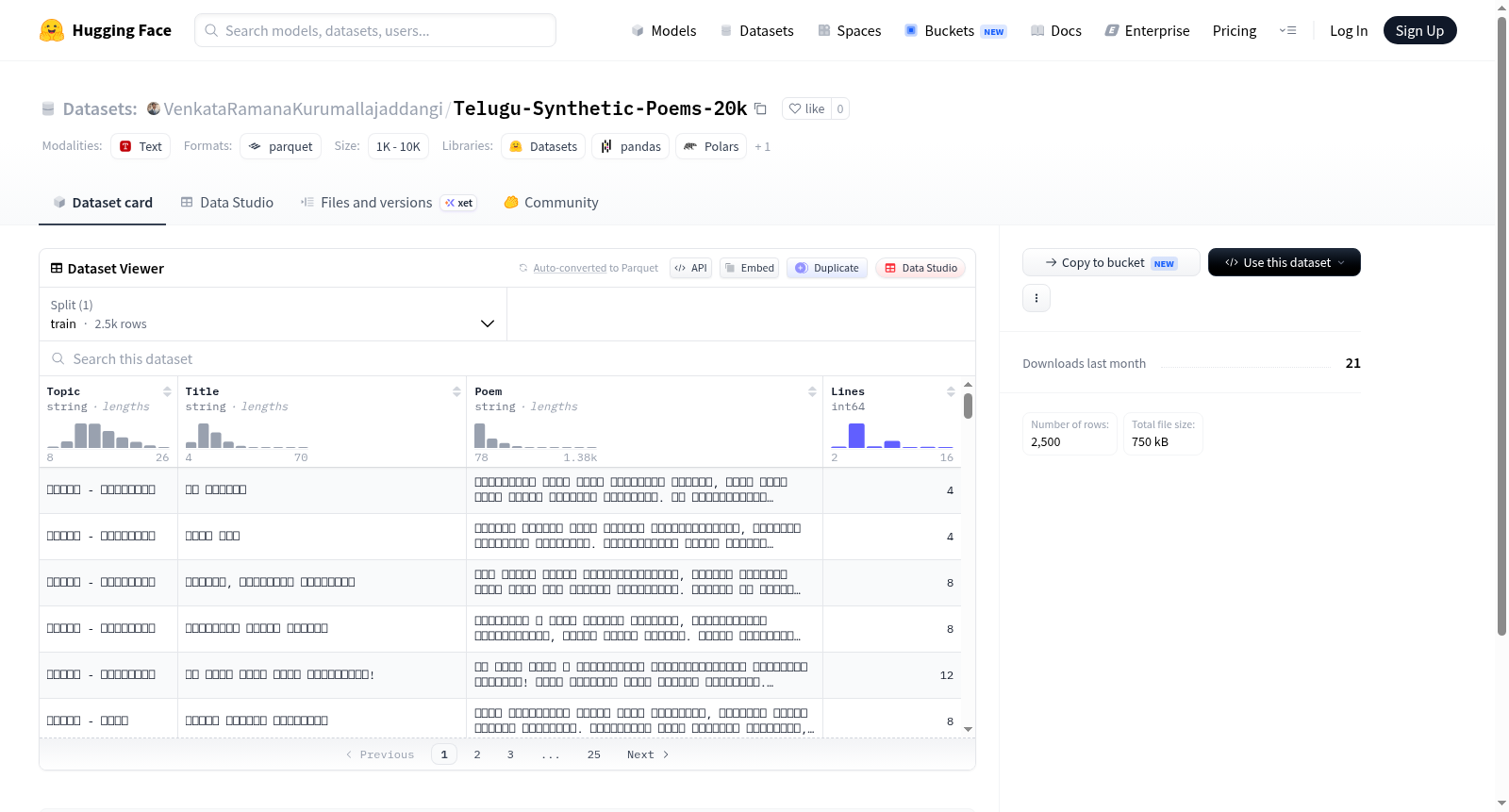Jump to page 25 of the dataset
Viewport: 1509px width, 812px height.
click(x=594, y=754)
